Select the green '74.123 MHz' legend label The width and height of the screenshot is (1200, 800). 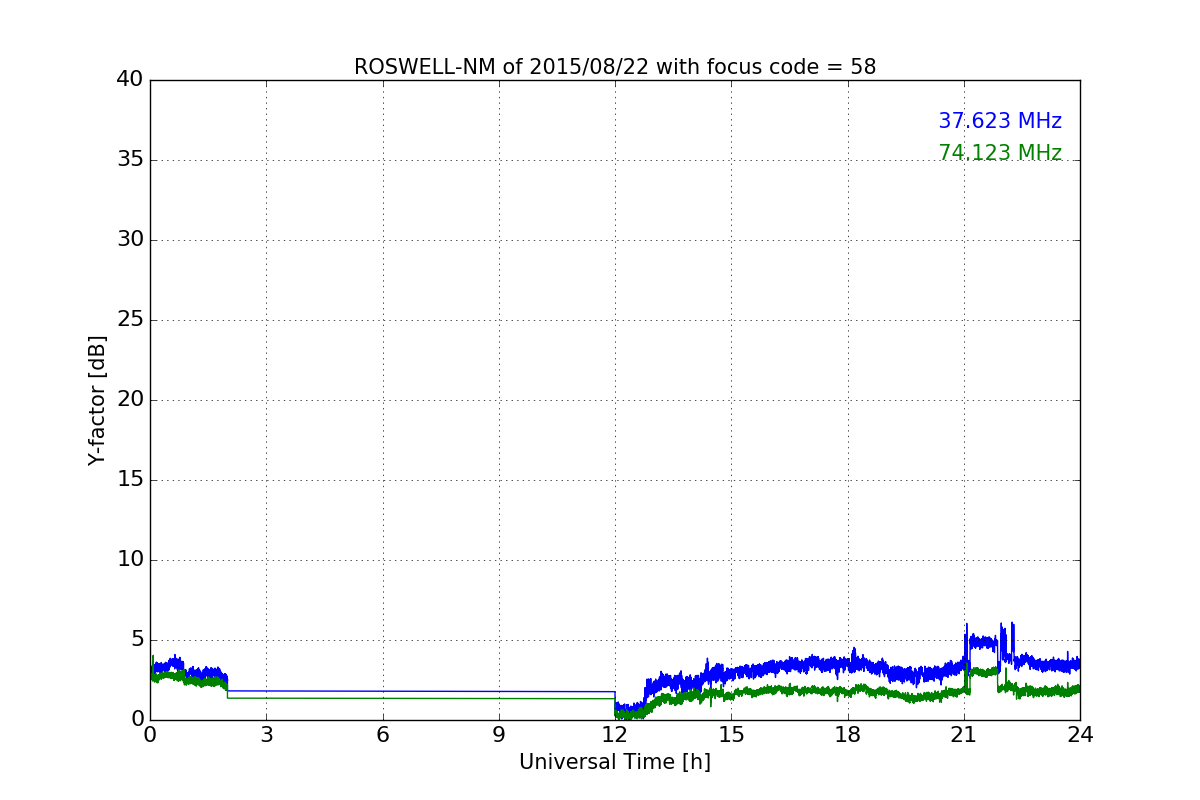pyautogui.click(x=1000, y=153)
